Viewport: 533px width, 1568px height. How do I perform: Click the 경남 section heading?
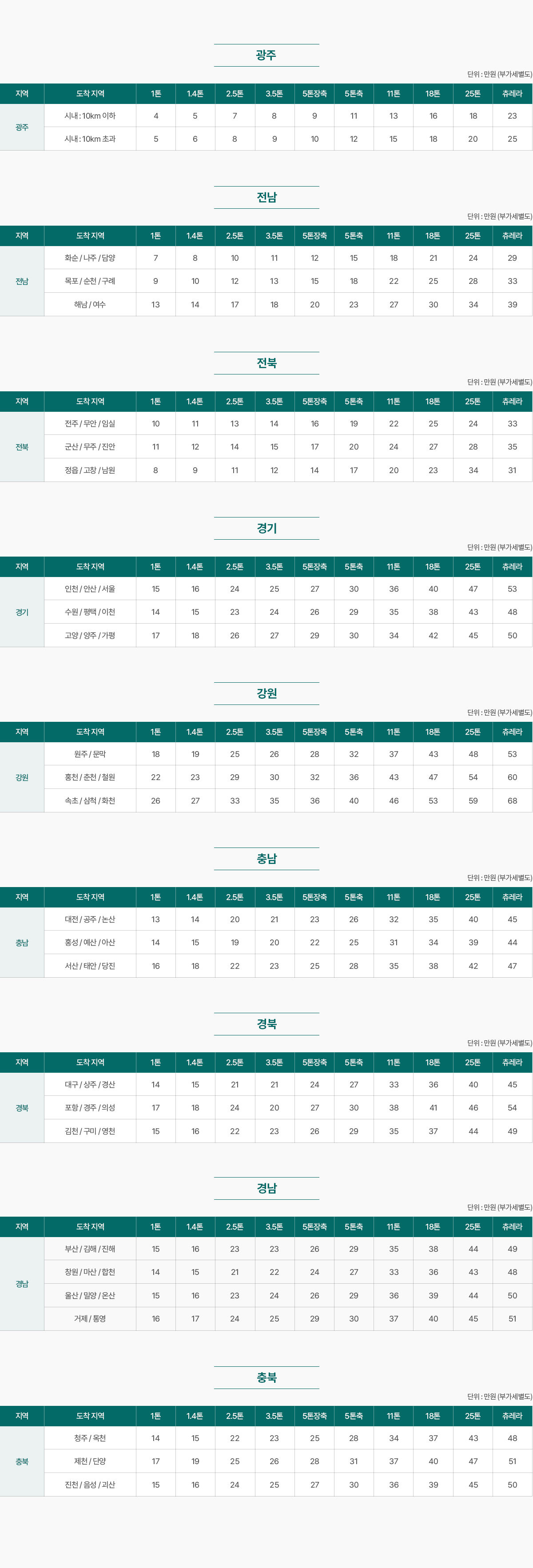coord(266,1188)
